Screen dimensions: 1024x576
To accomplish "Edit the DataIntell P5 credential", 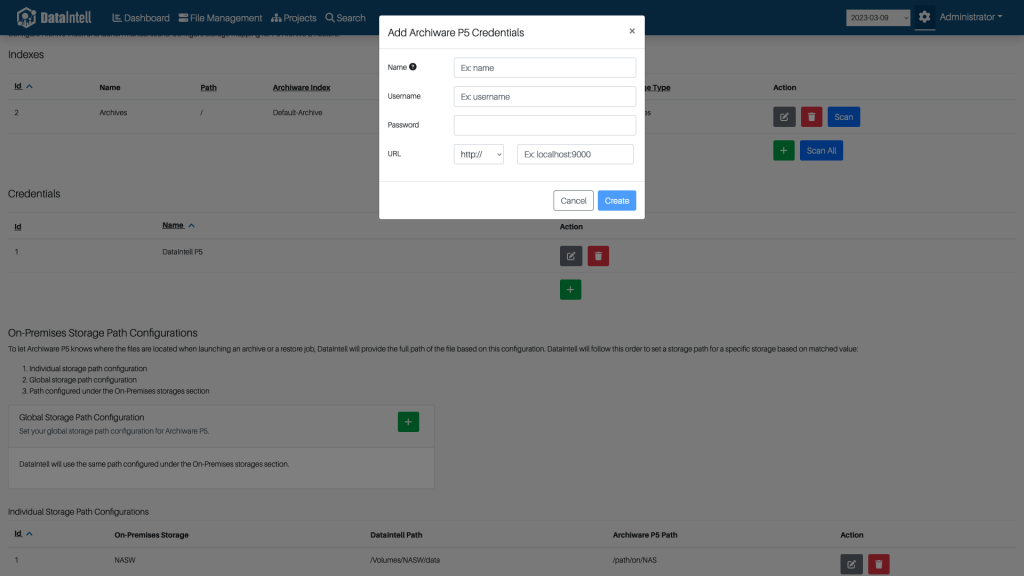I will [571, 256].
